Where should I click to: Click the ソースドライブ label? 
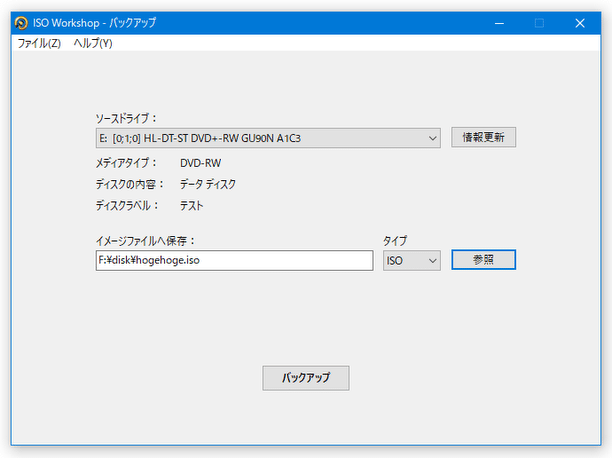point(126,117)
